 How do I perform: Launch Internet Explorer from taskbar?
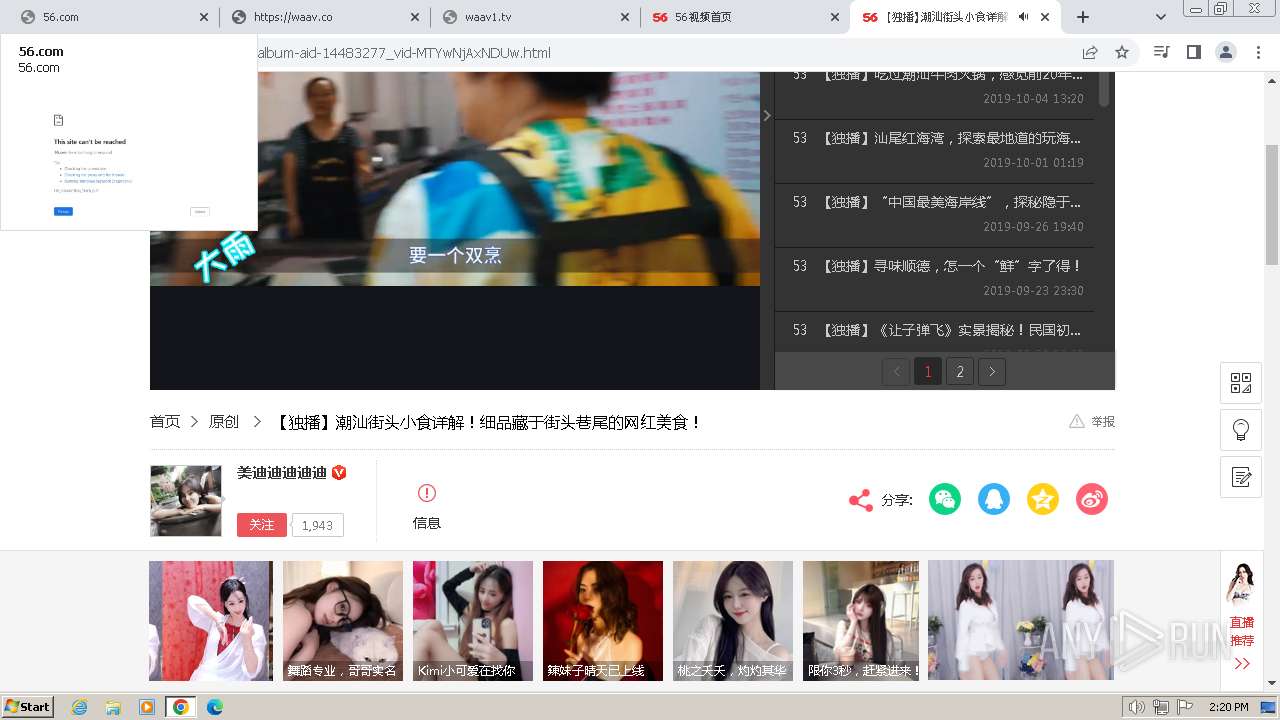(x=80, y=707)
